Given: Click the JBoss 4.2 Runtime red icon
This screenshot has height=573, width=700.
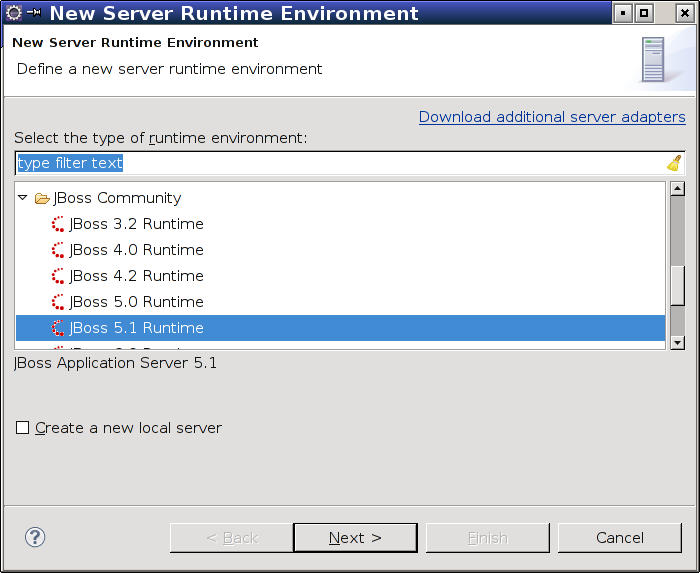Looking at the screenshot, I should 58,276.
